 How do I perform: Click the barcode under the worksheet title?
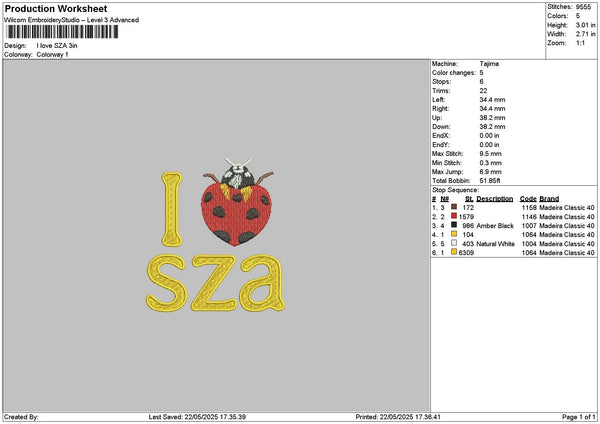coord(62,32)
